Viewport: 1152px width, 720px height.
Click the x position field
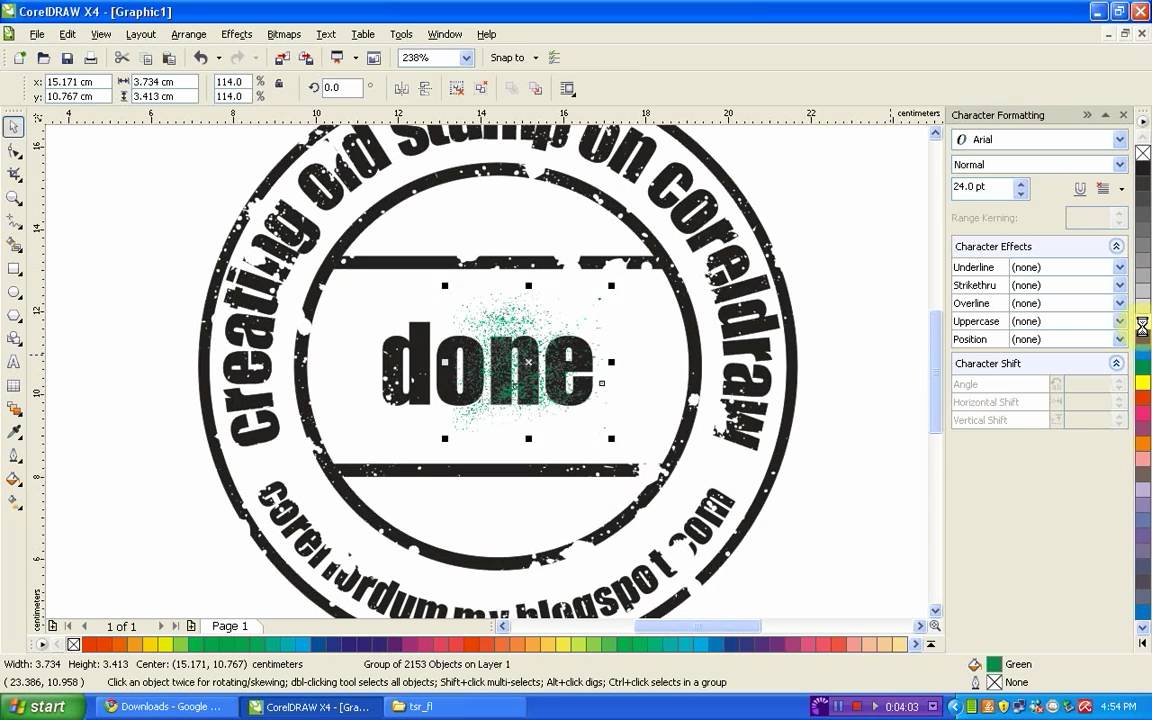coord(78,82)
